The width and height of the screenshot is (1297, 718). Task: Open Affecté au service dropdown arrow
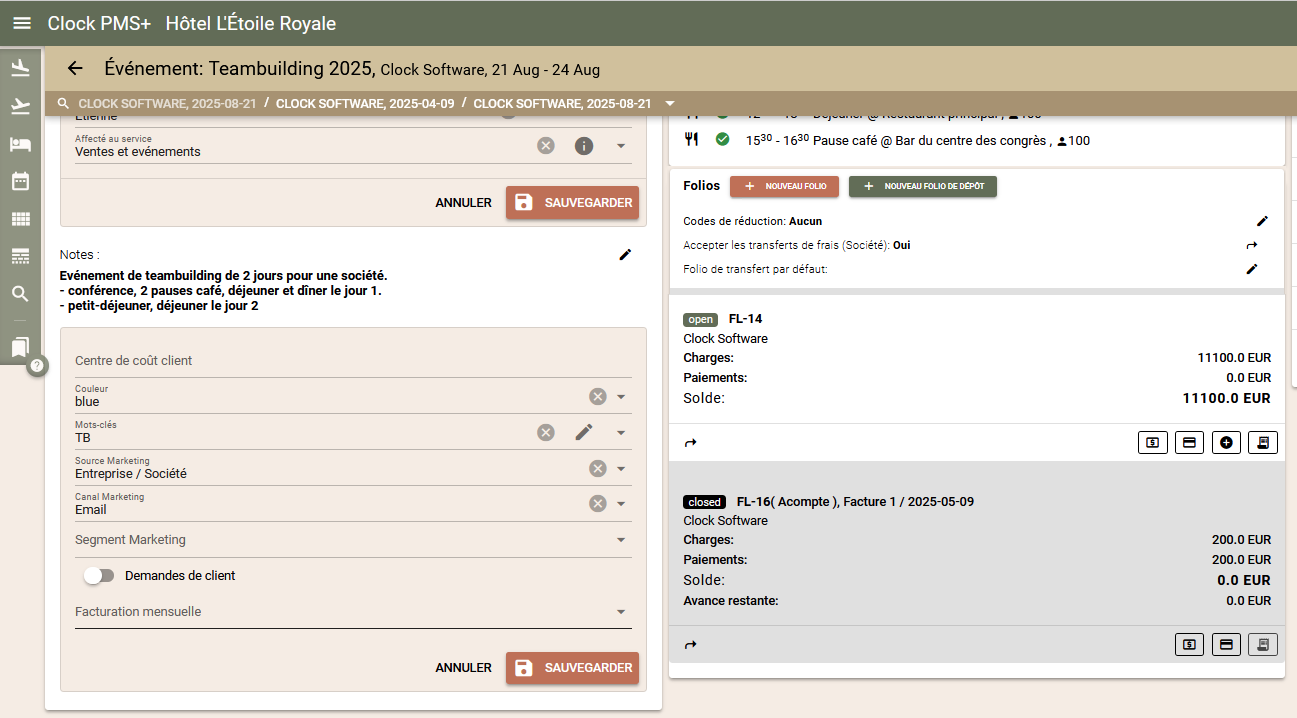pos(621,146)
